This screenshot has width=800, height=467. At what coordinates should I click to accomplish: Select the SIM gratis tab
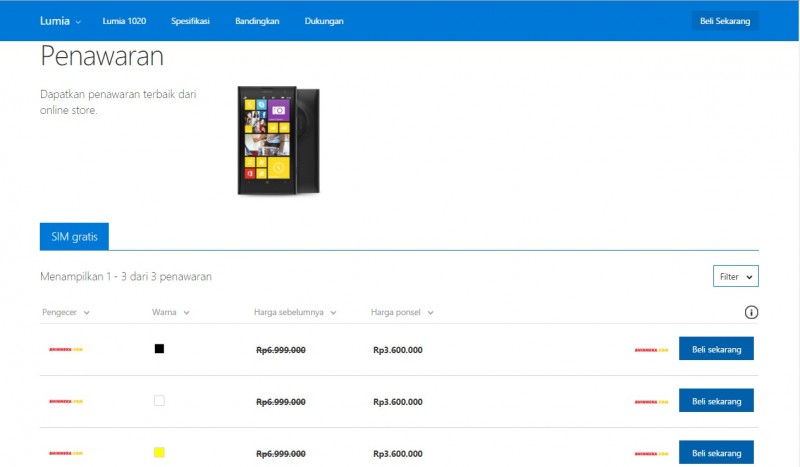(74, 236)
